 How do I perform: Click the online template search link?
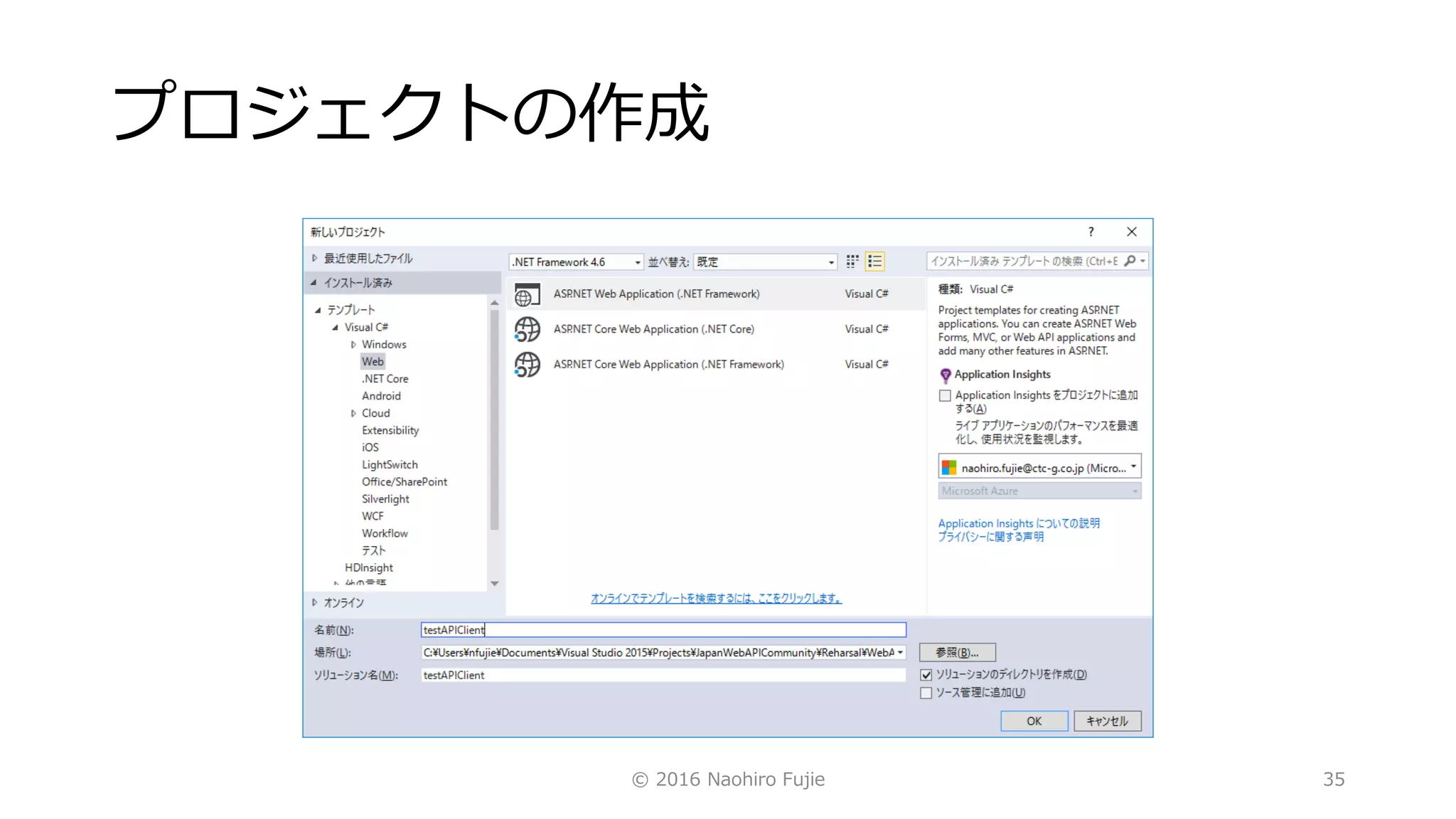(x=715, y=599)
